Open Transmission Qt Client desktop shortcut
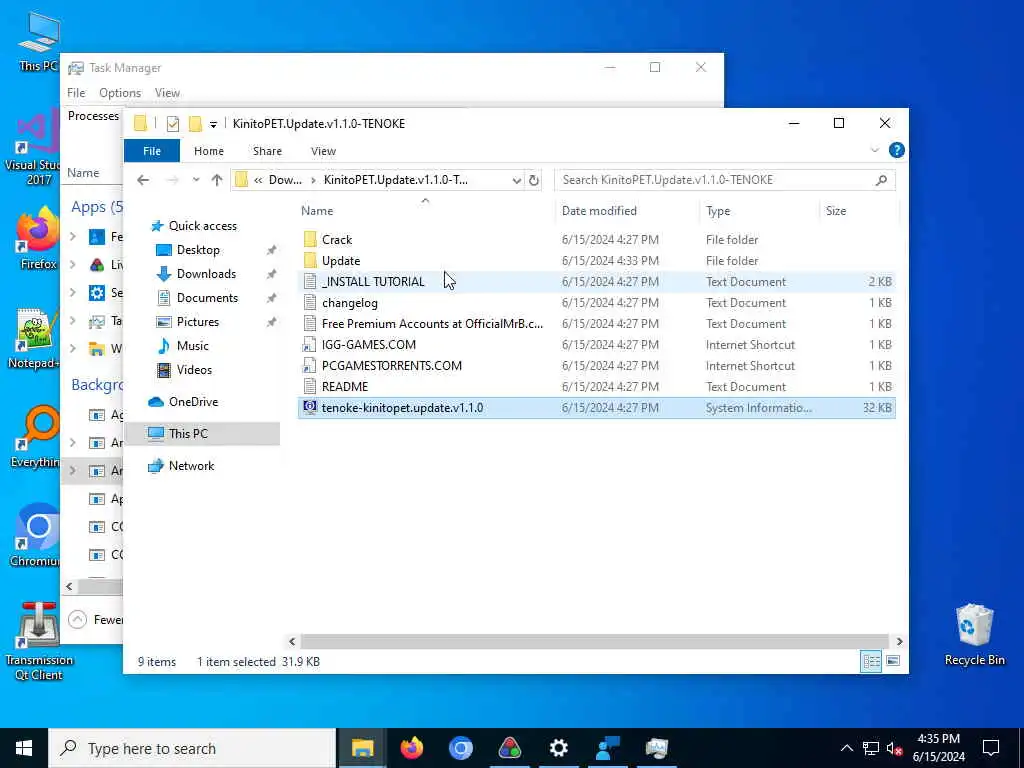 (38, 641)
